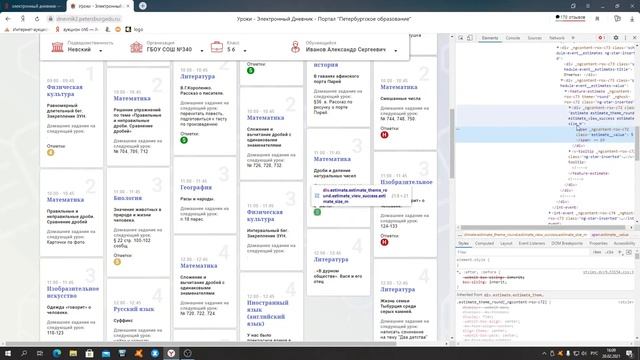Switch to DevTools Console tab

pos(513,38)
